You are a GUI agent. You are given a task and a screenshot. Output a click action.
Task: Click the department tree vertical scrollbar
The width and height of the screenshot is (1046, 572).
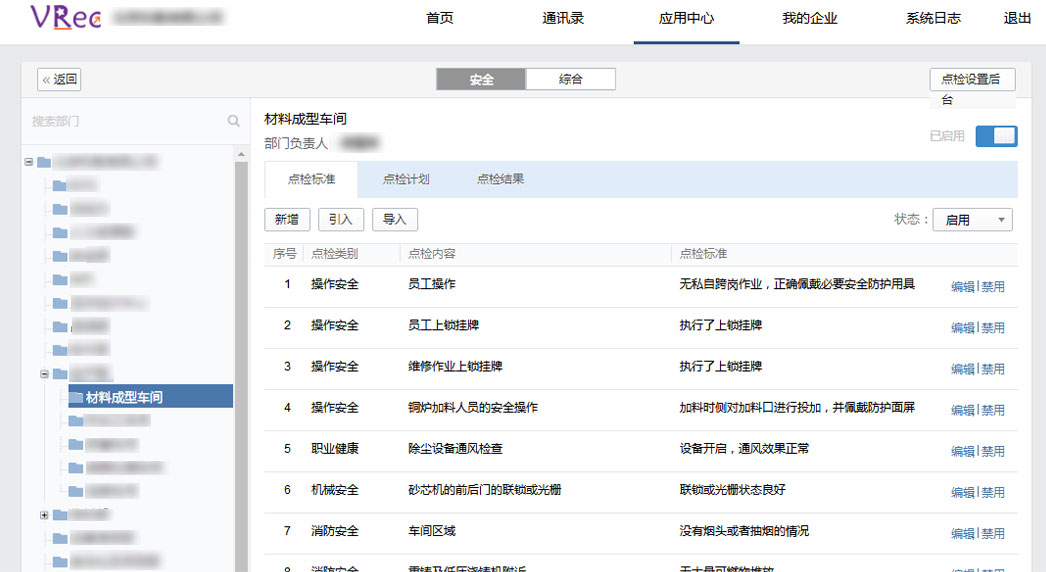pyautogui.click(x=241, y=366)
